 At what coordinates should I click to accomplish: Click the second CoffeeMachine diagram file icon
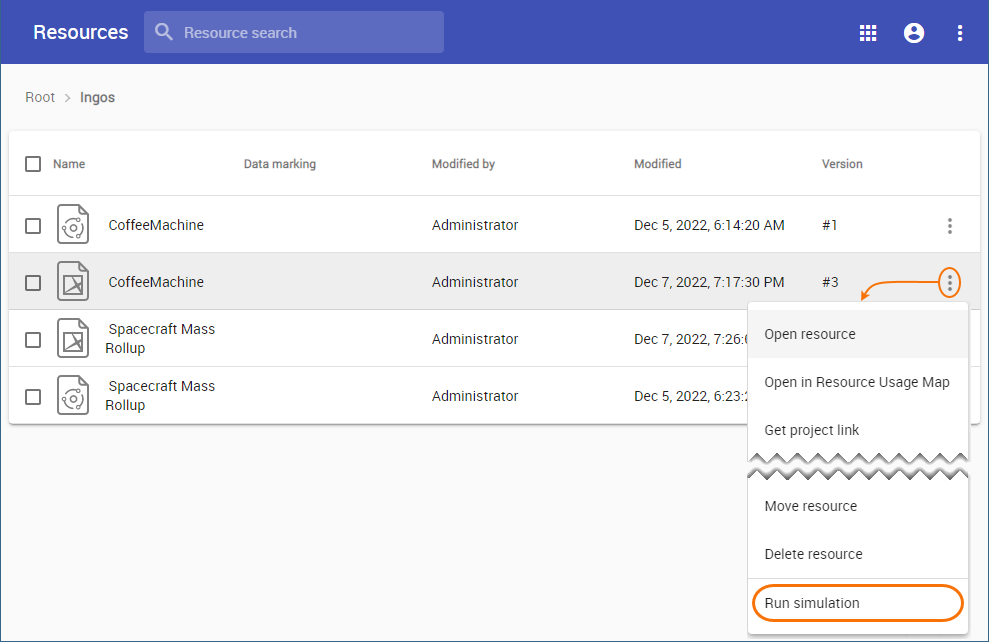pyautogui.click(x=73, y=282)
